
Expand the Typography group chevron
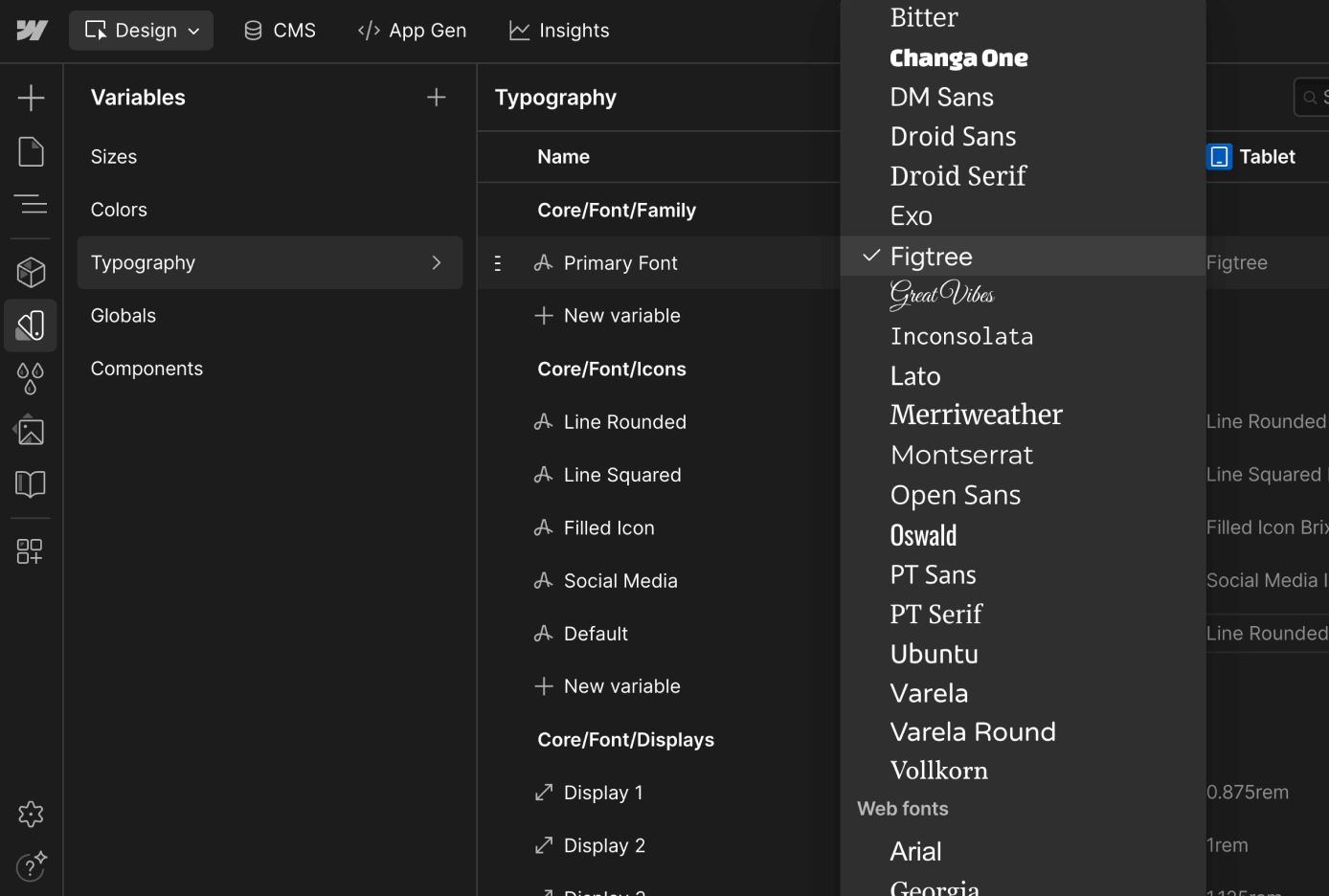tap(437, 261)
